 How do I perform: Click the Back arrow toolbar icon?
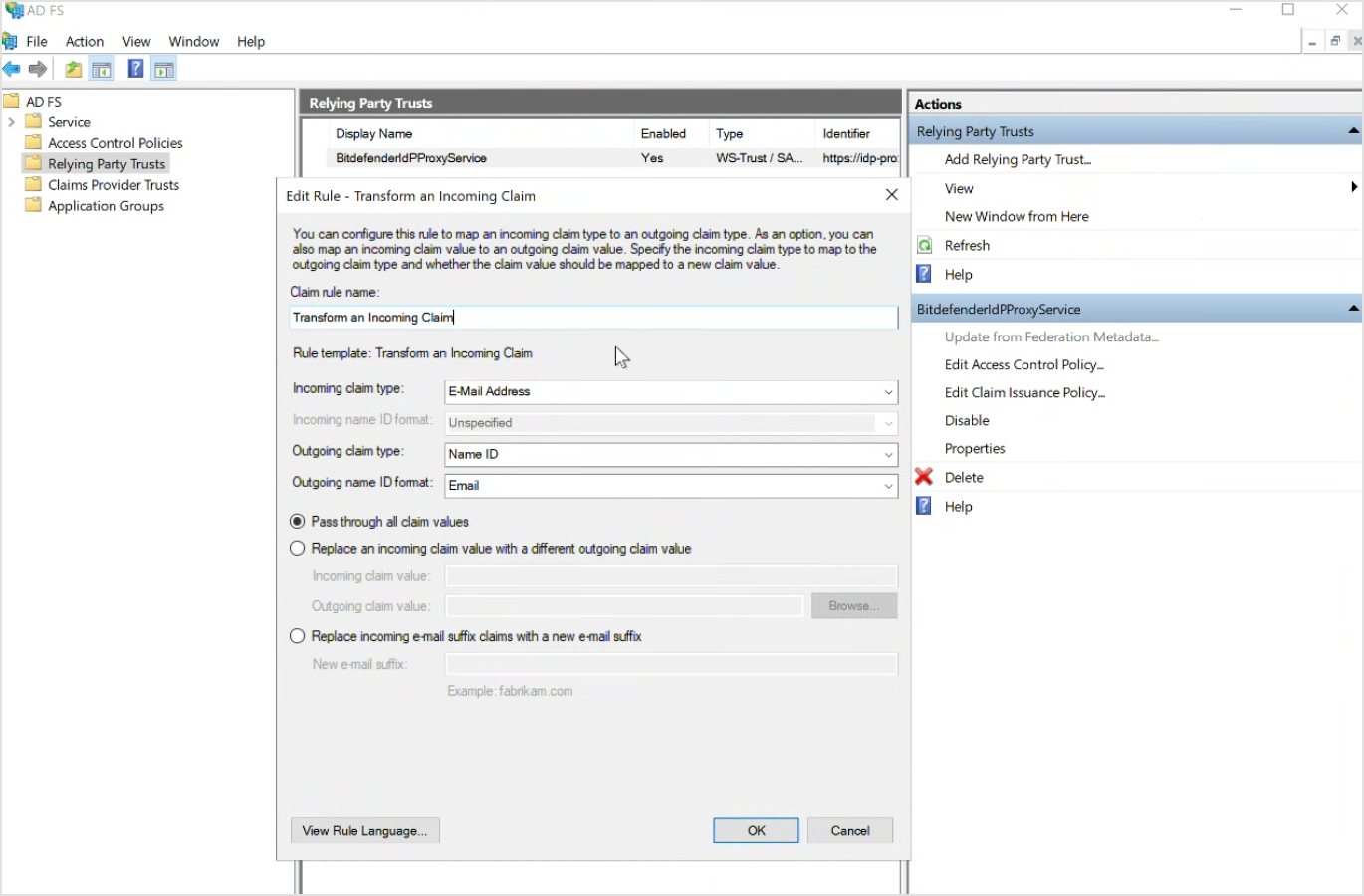pyautogui.click(x=11, y=69)
